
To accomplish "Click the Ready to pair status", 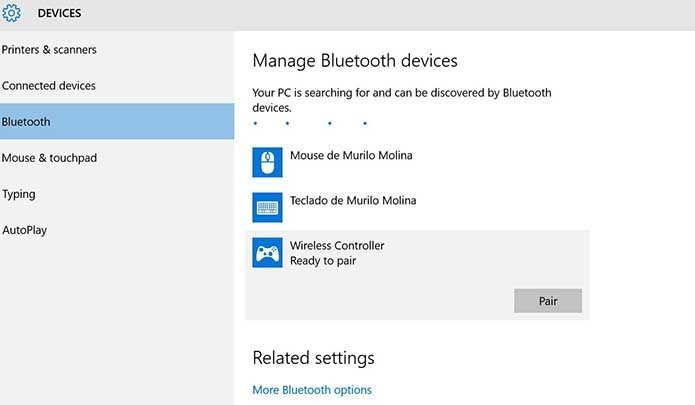I will coord(323,261).
